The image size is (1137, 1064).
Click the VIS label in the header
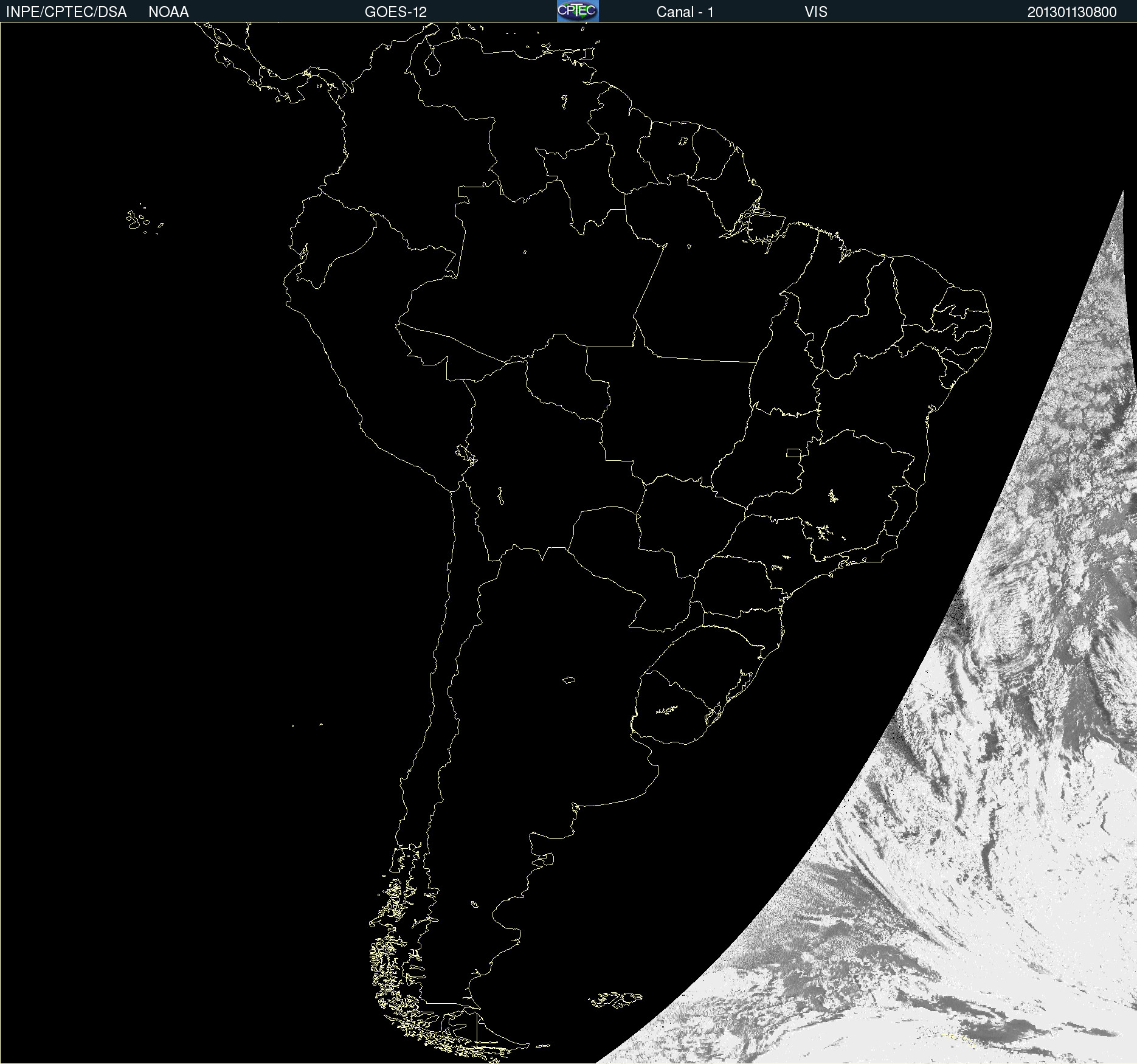coord(816,12)
